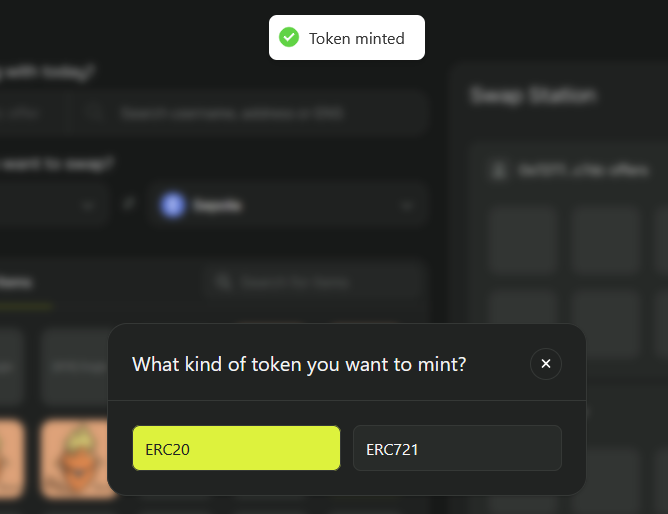Click the Sepolia network logo icon
Viewport: 668px width, 514px height.
(x=174, y=206)
